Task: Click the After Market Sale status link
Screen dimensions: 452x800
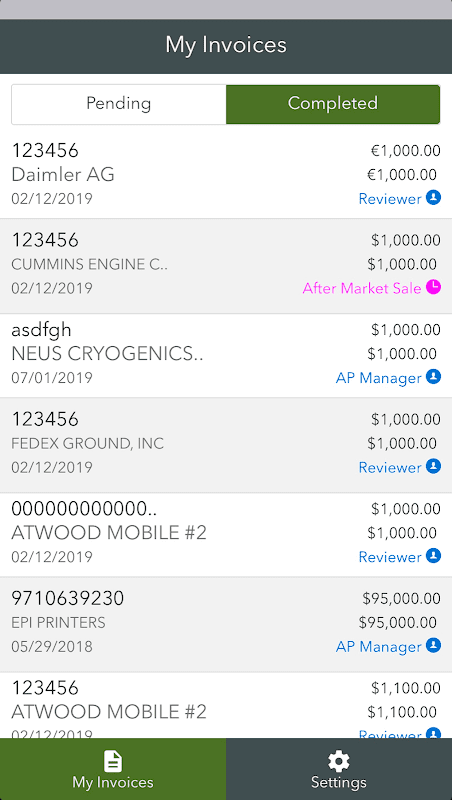Action: click(362, 288)
